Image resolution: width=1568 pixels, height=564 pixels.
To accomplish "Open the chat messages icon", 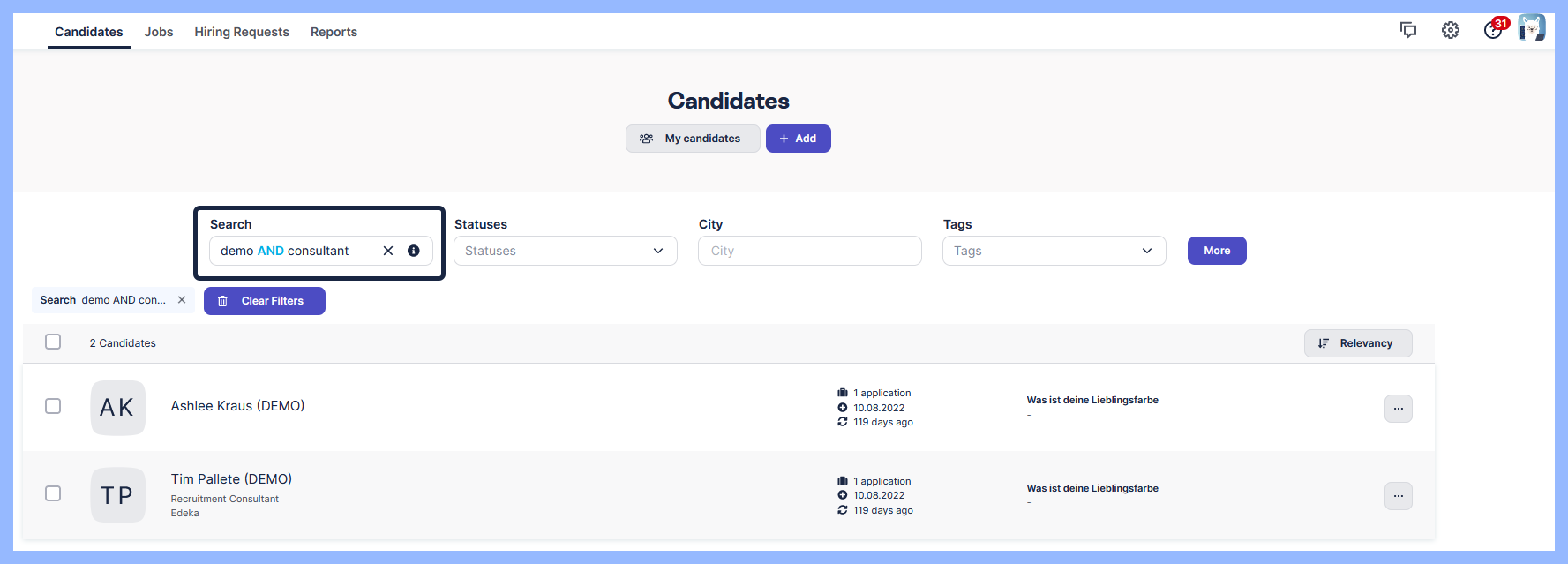I will [1408, 30].
